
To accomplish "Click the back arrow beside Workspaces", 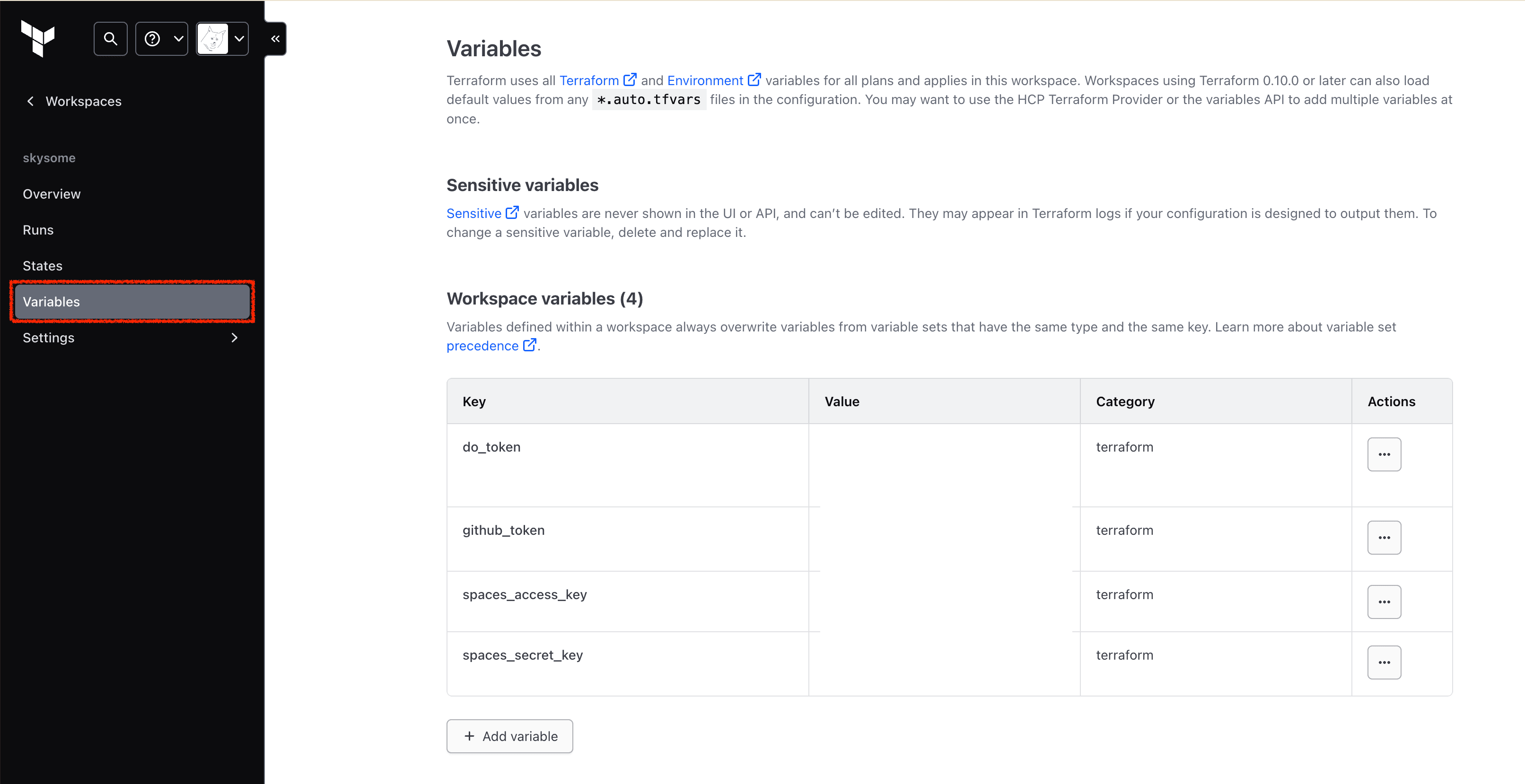I will (30, 101).
